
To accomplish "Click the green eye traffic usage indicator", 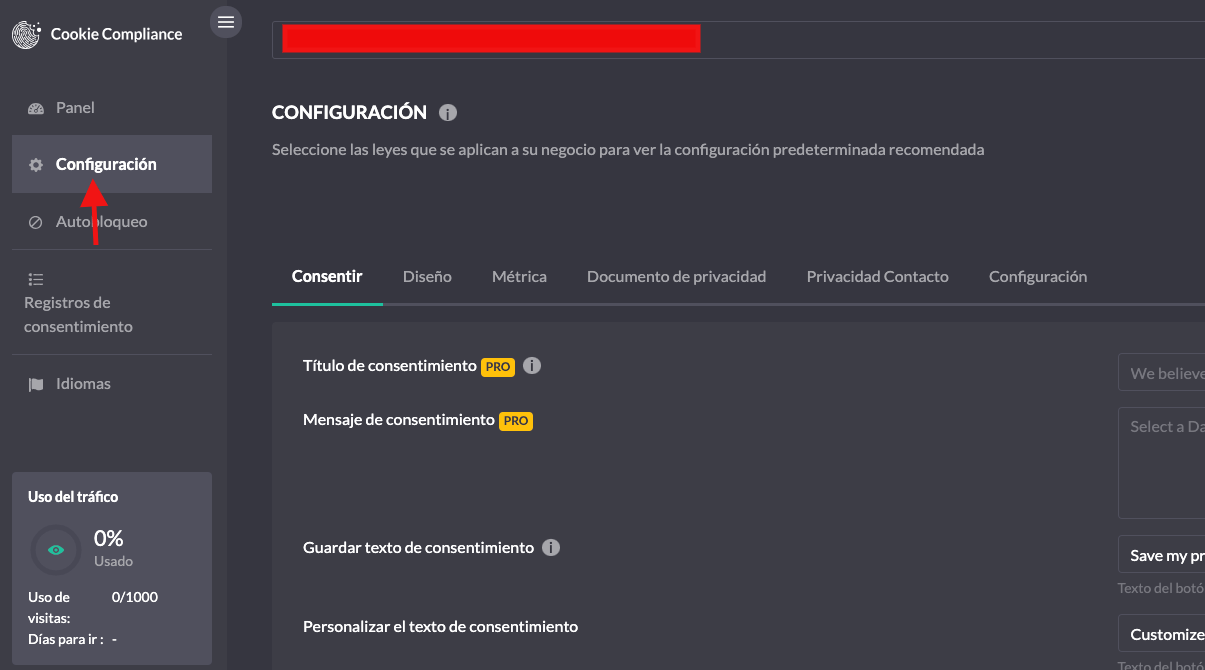I will pos(56,549).
